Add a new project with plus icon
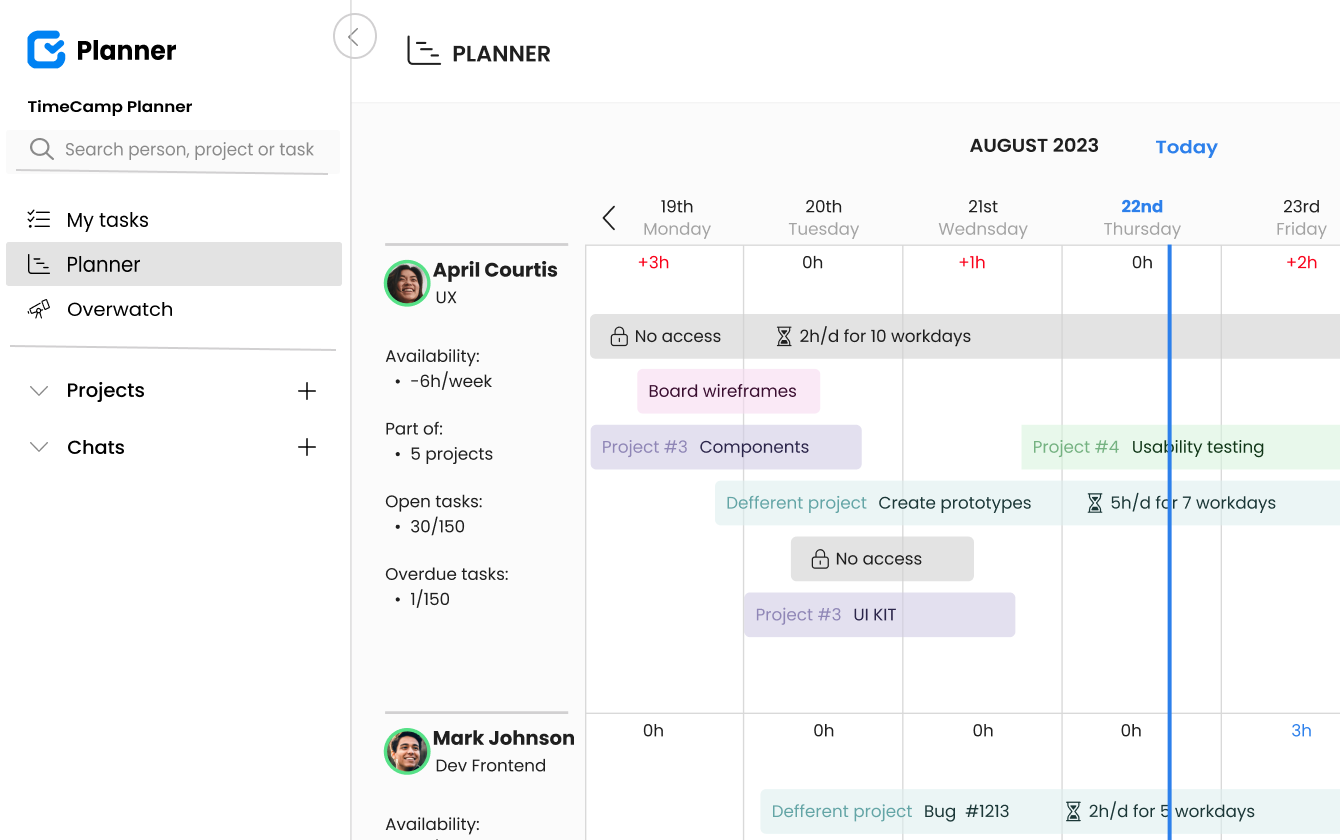This screenshot has height=840, width=1340. click(307, 391)
